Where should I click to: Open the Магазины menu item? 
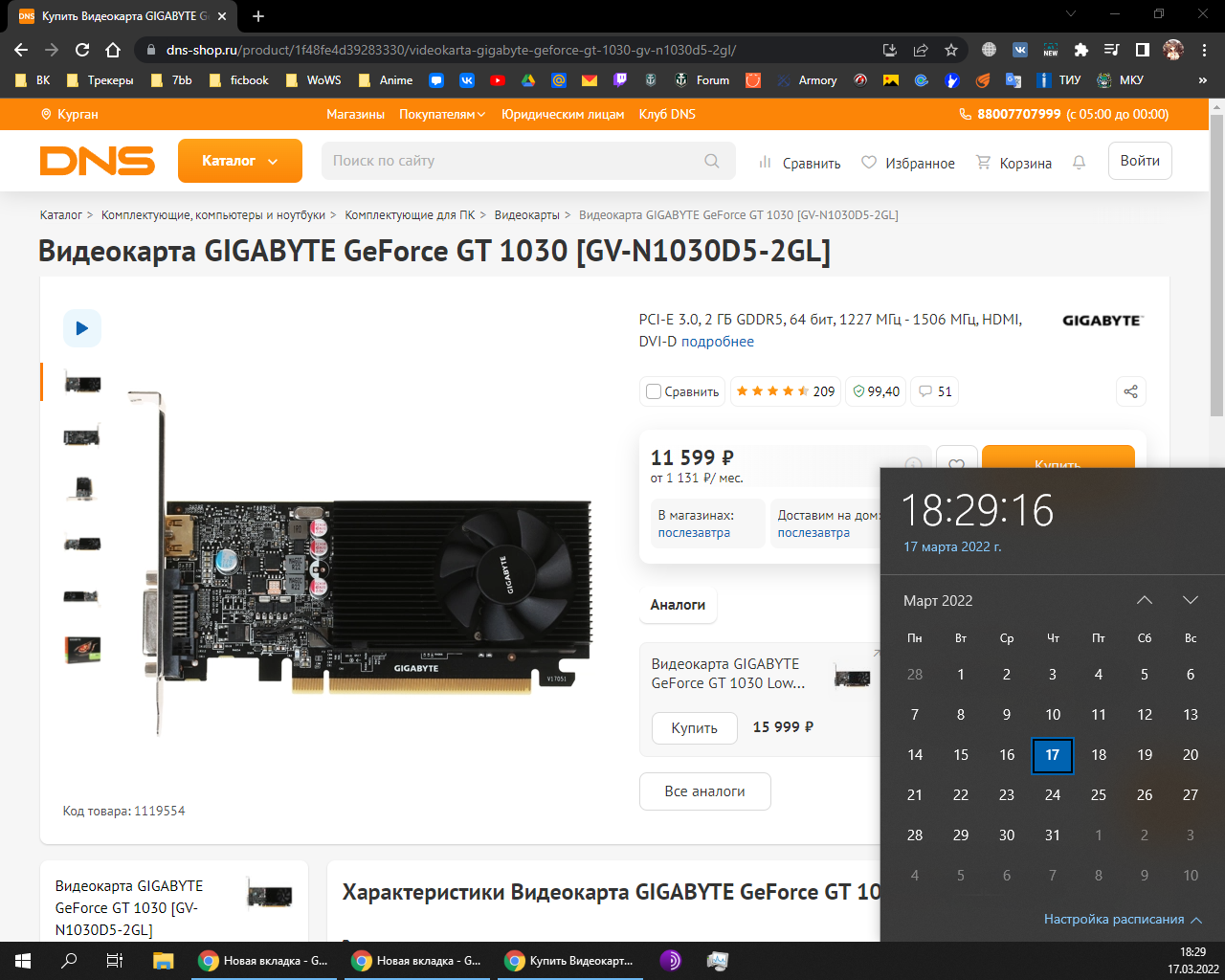coord(355,114)
